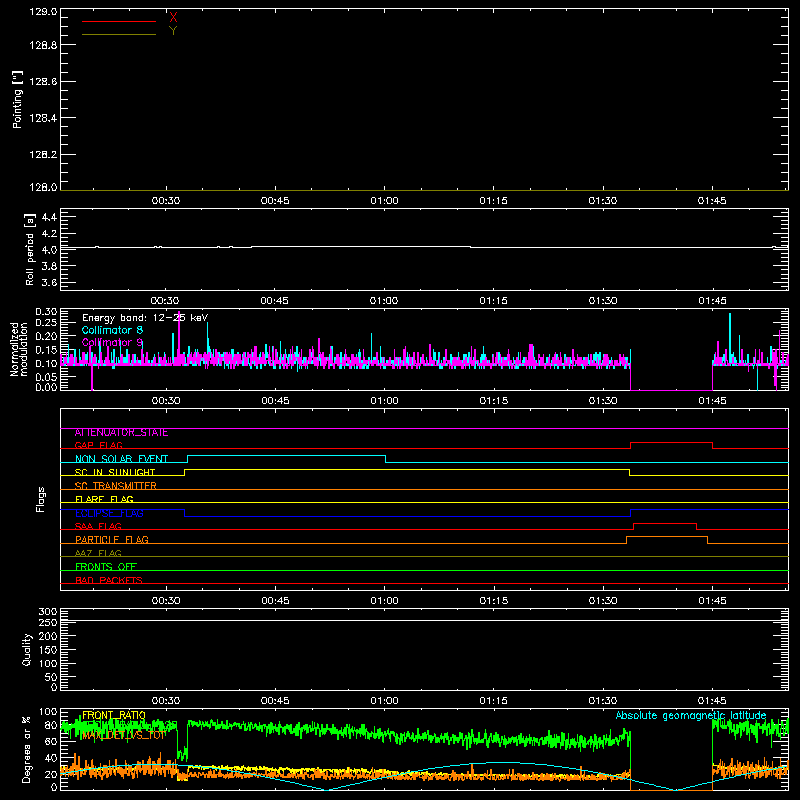The image size is (800, 800).
Task: Click '01:15' time label under Roll period panel
Action: tap(493, 301)
